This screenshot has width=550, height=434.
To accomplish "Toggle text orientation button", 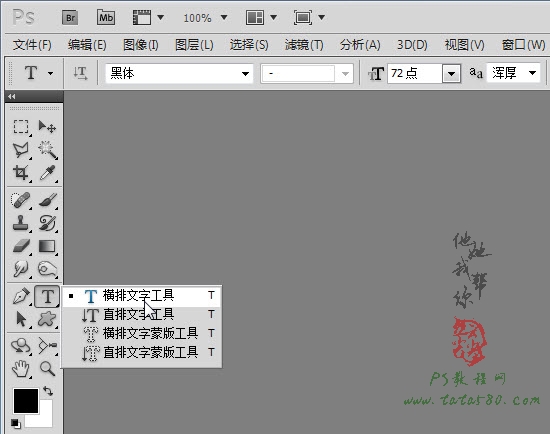I will point(80,73).
